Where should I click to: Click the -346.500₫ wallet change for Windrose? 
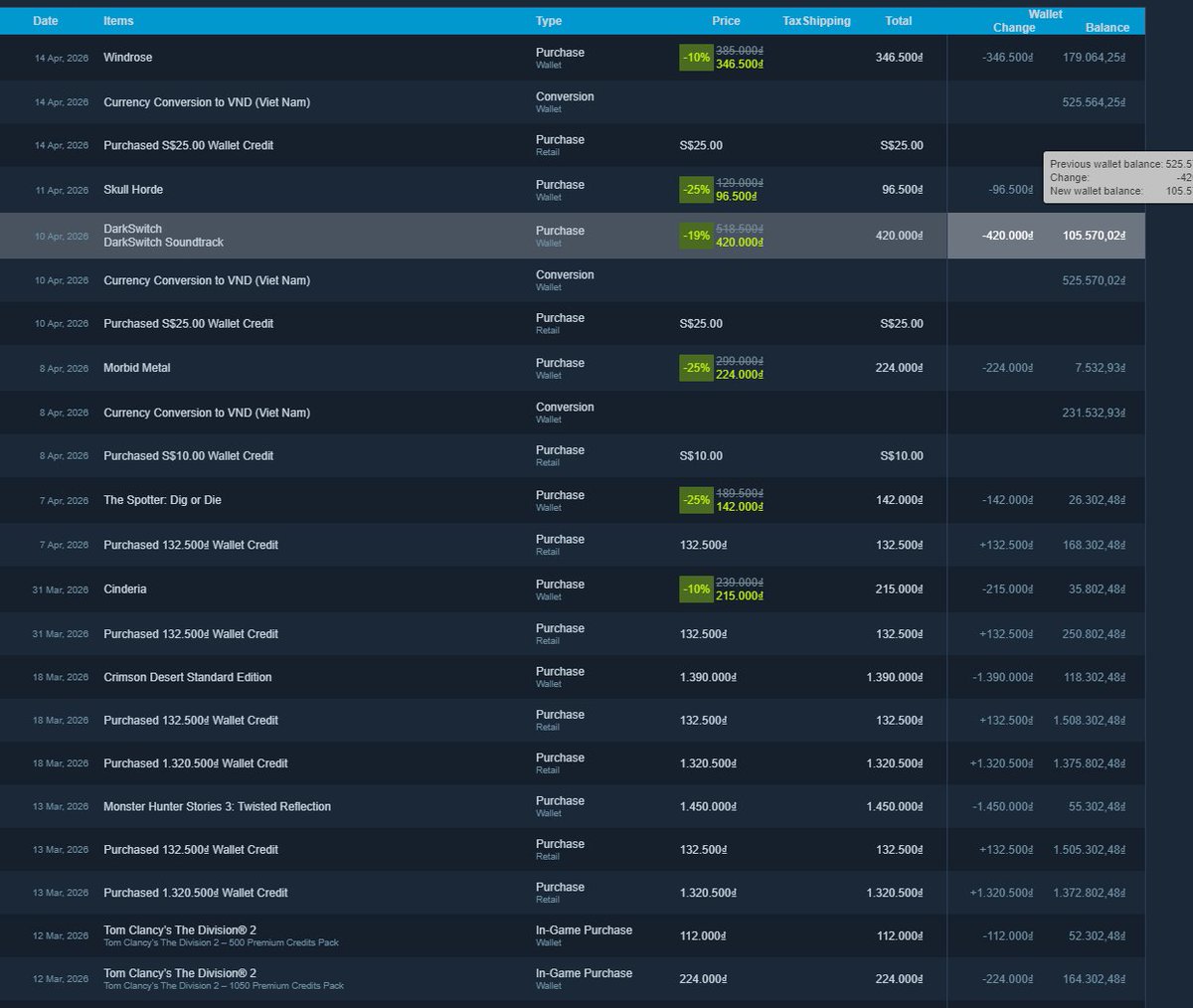pyautogui.click(x=1007, y=58)
